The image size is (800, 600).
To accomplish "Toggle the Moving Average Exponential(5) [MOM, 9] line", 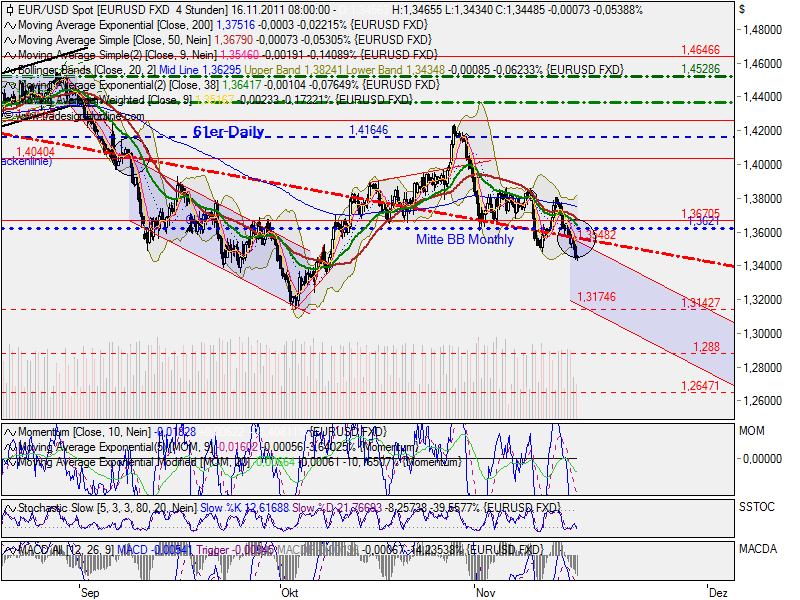I will coord(9,448).
